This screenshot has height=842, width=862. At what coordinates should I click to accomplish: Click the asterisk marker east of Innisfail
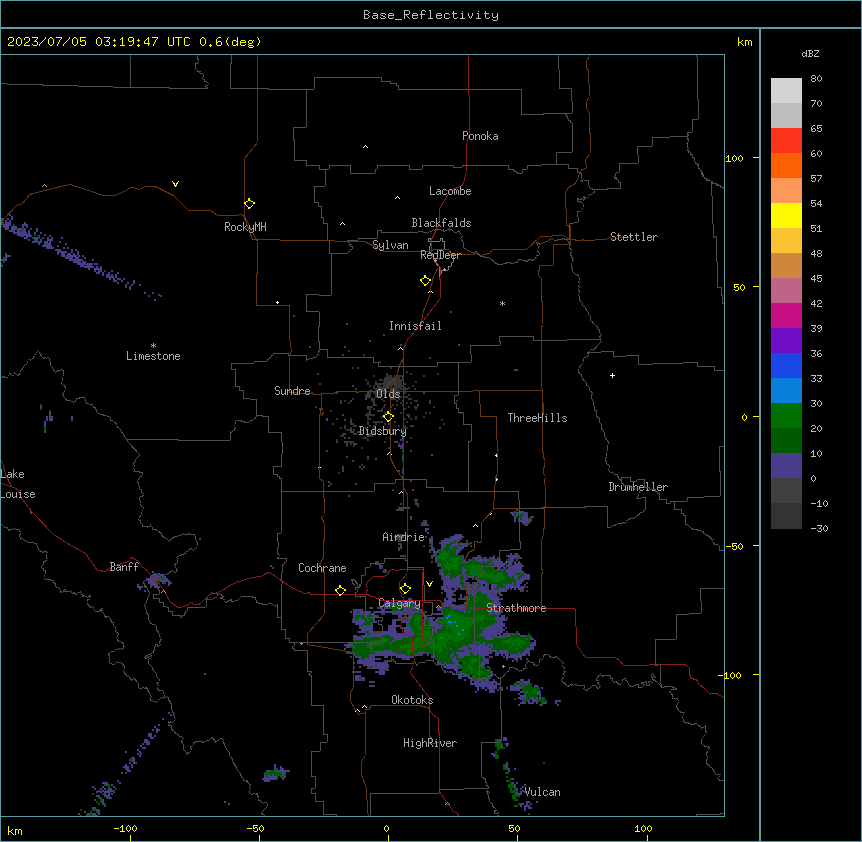pyautogui.click(x=502, y=303)
